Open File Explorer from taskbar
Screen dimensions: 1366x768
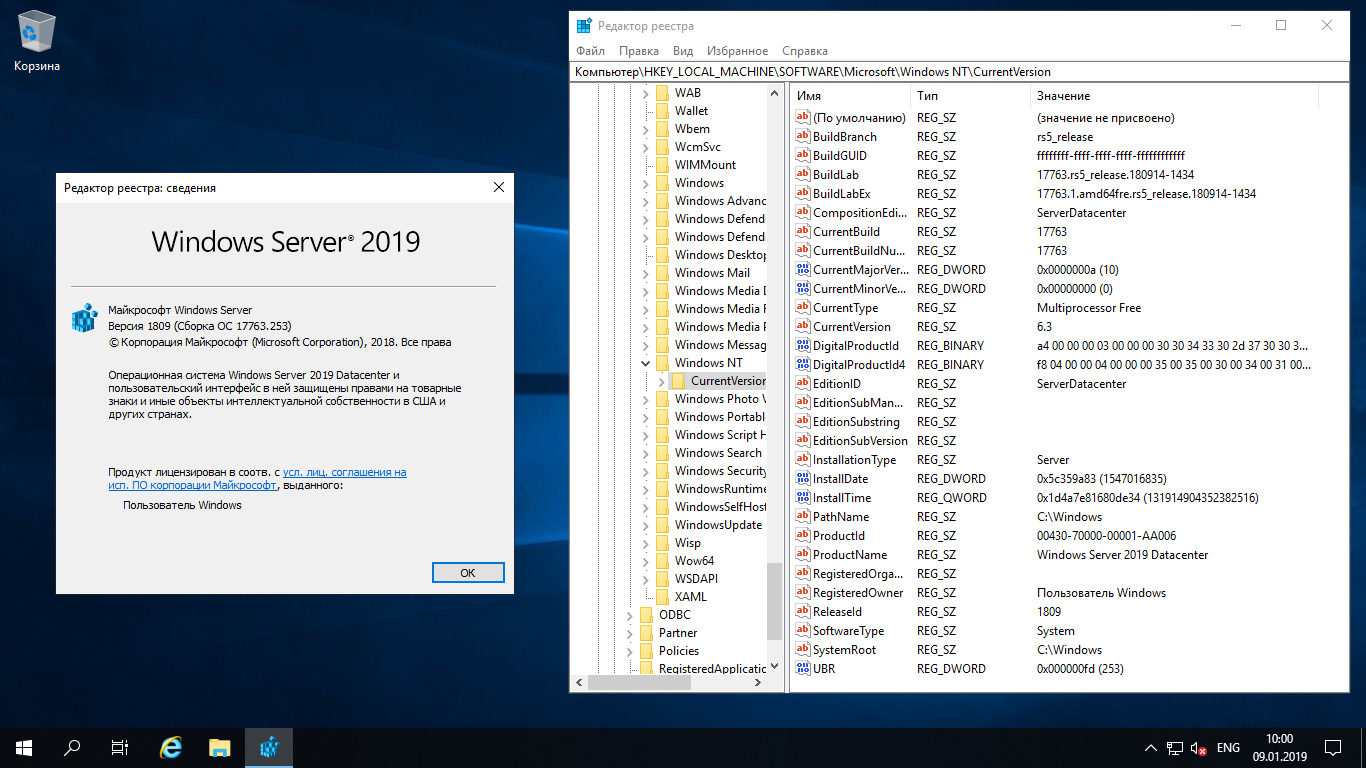click(220, 747)
